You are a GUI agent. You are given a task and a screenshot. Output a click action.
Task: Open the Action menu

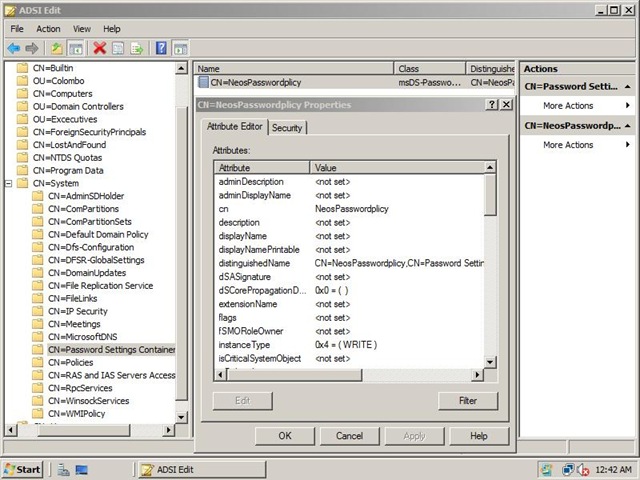(48, 29)
